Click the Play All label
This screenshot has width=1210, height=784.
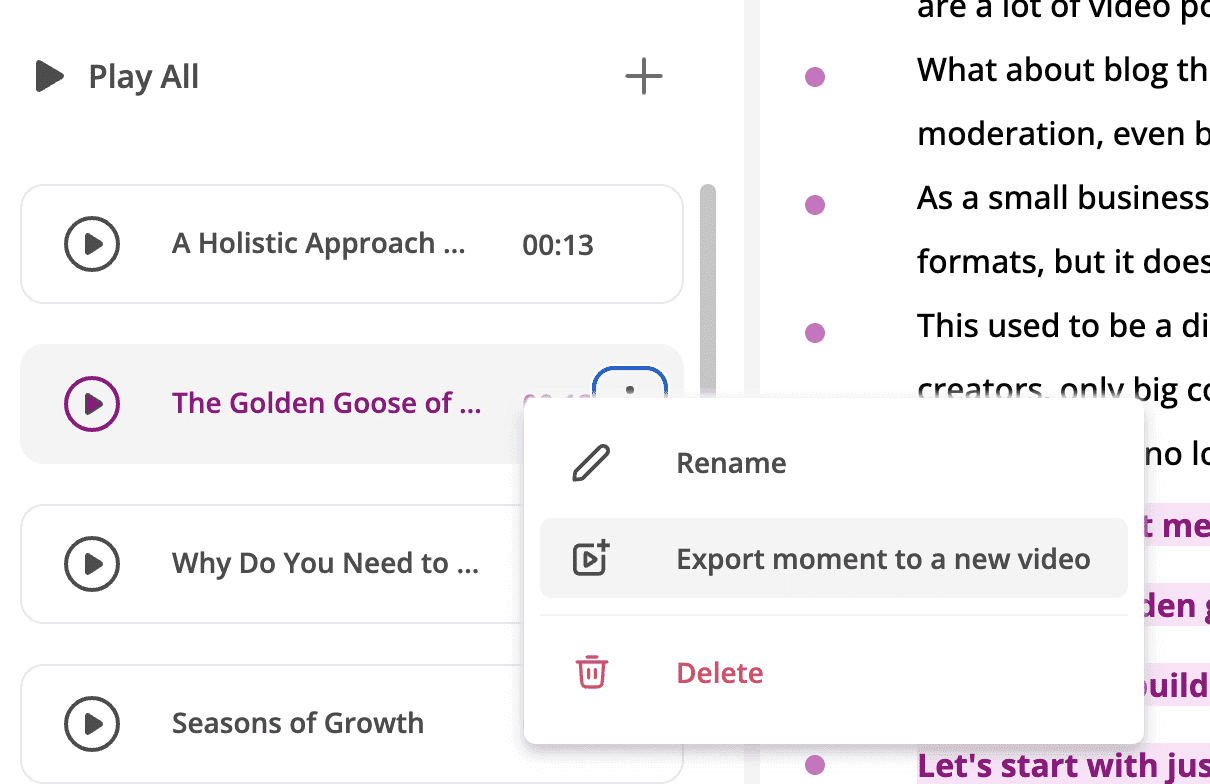(143, 77)
